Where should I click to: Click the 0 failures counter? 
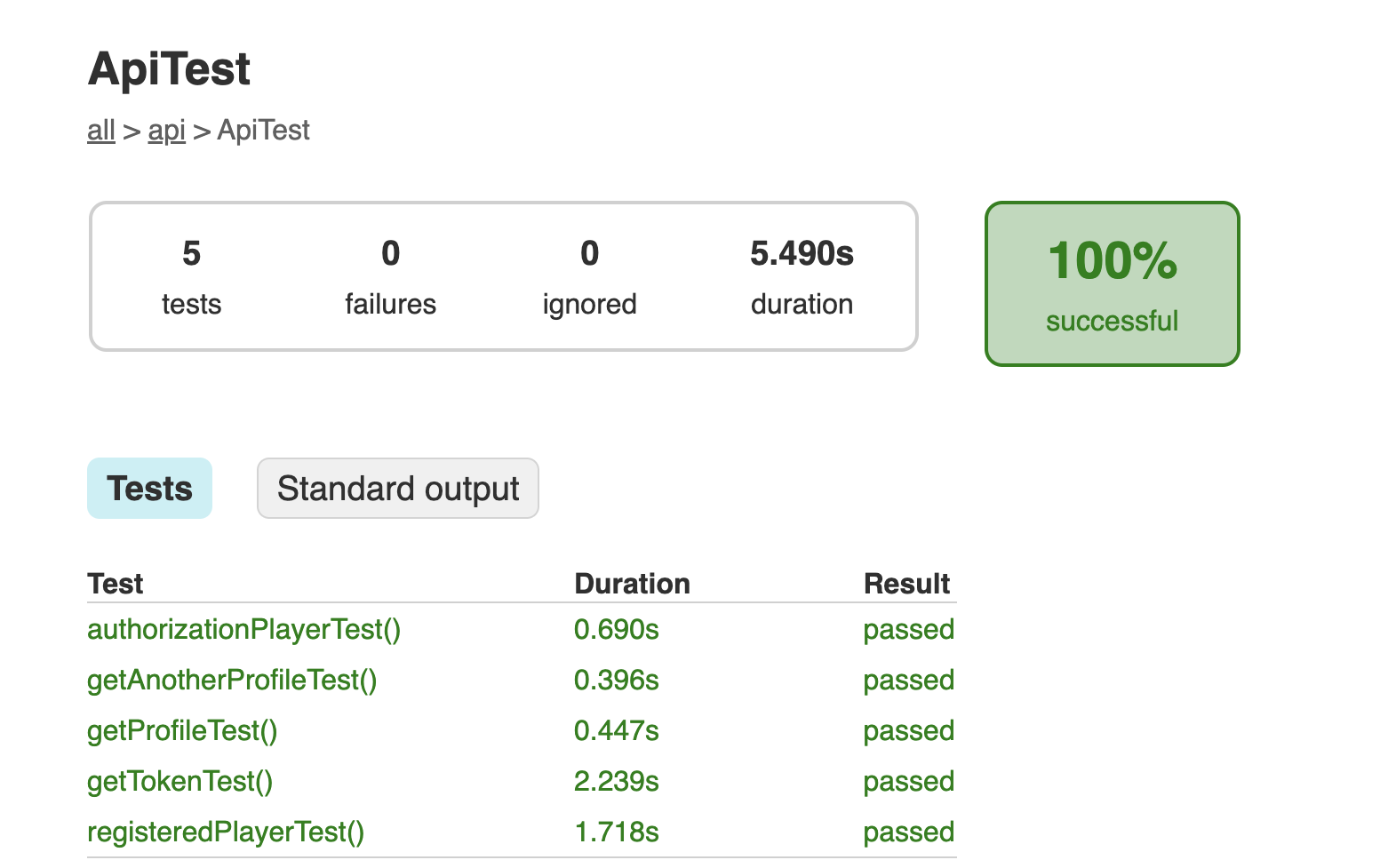click(390, 275)
